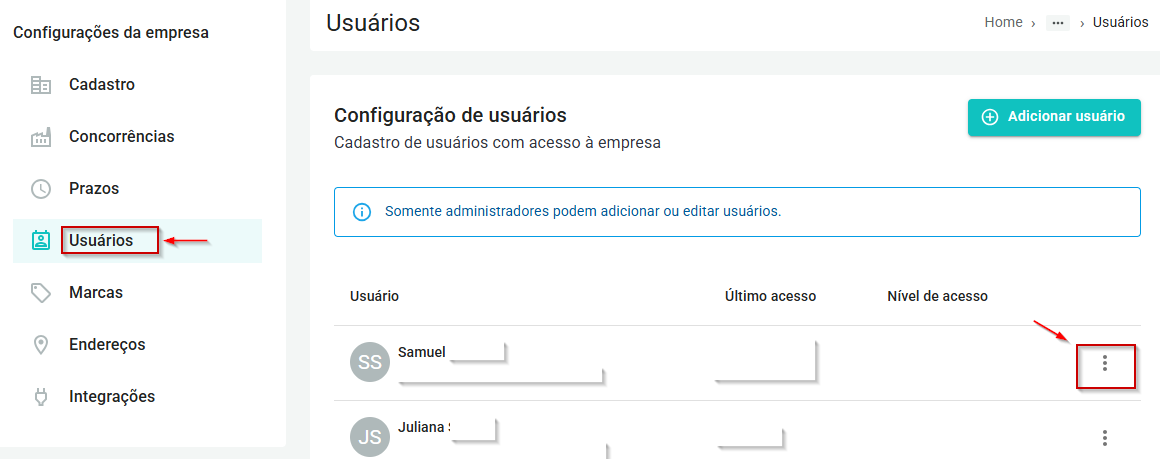Click the Integrações plug icon
1160x459 pixels.
pos(41,397)
